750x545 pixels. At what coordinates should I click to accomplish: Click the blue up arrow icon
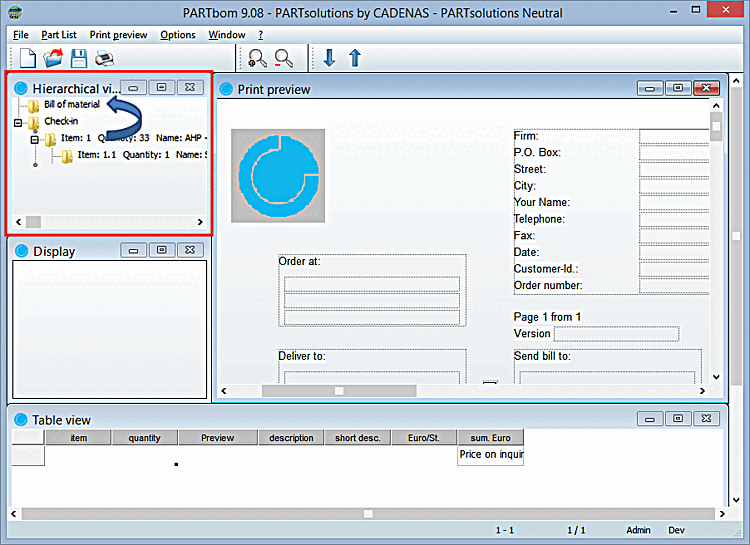click(x=355, y=58)
